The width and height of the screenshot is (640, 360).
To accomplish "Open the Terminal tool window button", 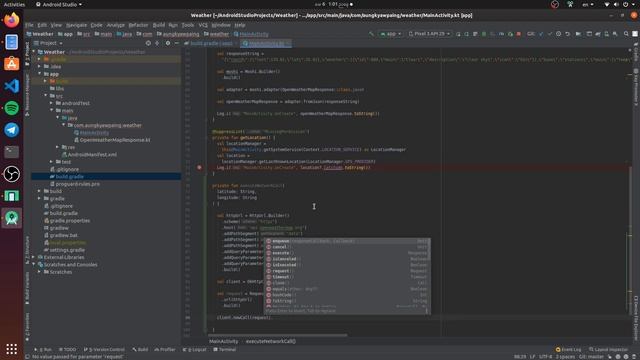I will (x=225, y=350).
